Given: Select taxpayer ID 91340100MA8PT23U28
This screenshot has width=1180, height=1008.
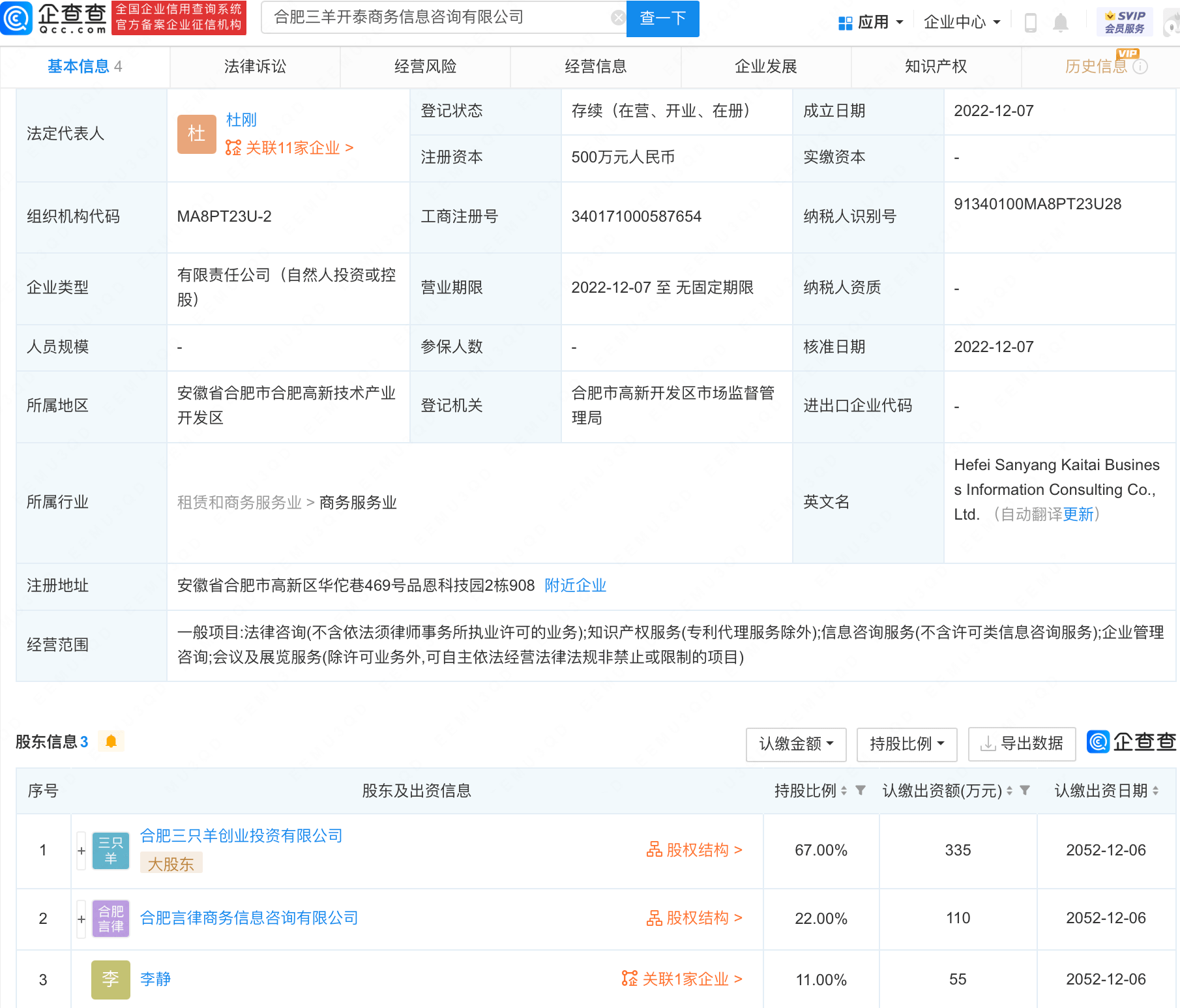Looking at the screenshot, I should [x=1037, y=204].
